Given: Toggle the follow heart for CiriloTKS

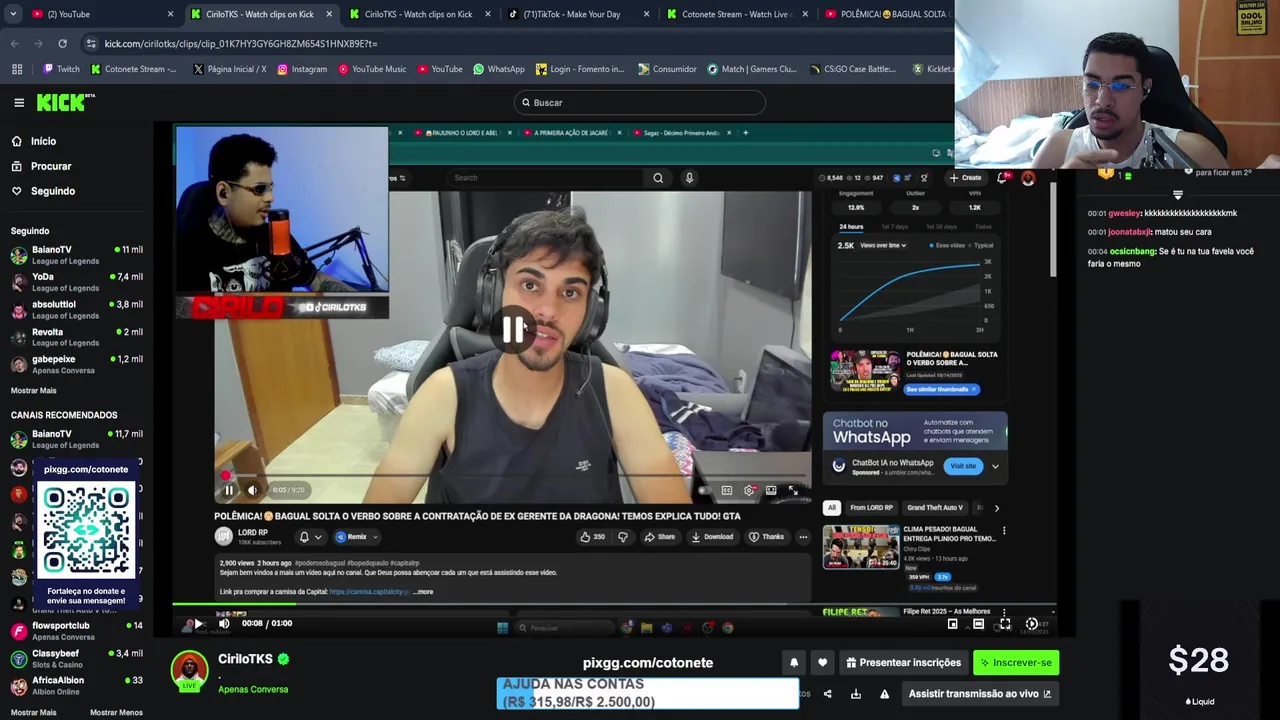Looking at the screenshot, I should (822, 662).
